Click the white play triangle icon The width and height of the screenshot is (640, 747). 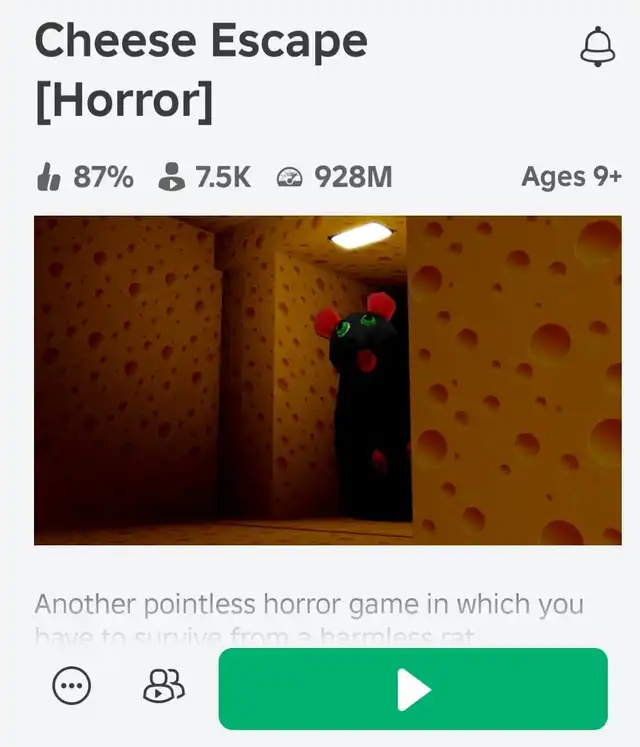pos(414,689)
